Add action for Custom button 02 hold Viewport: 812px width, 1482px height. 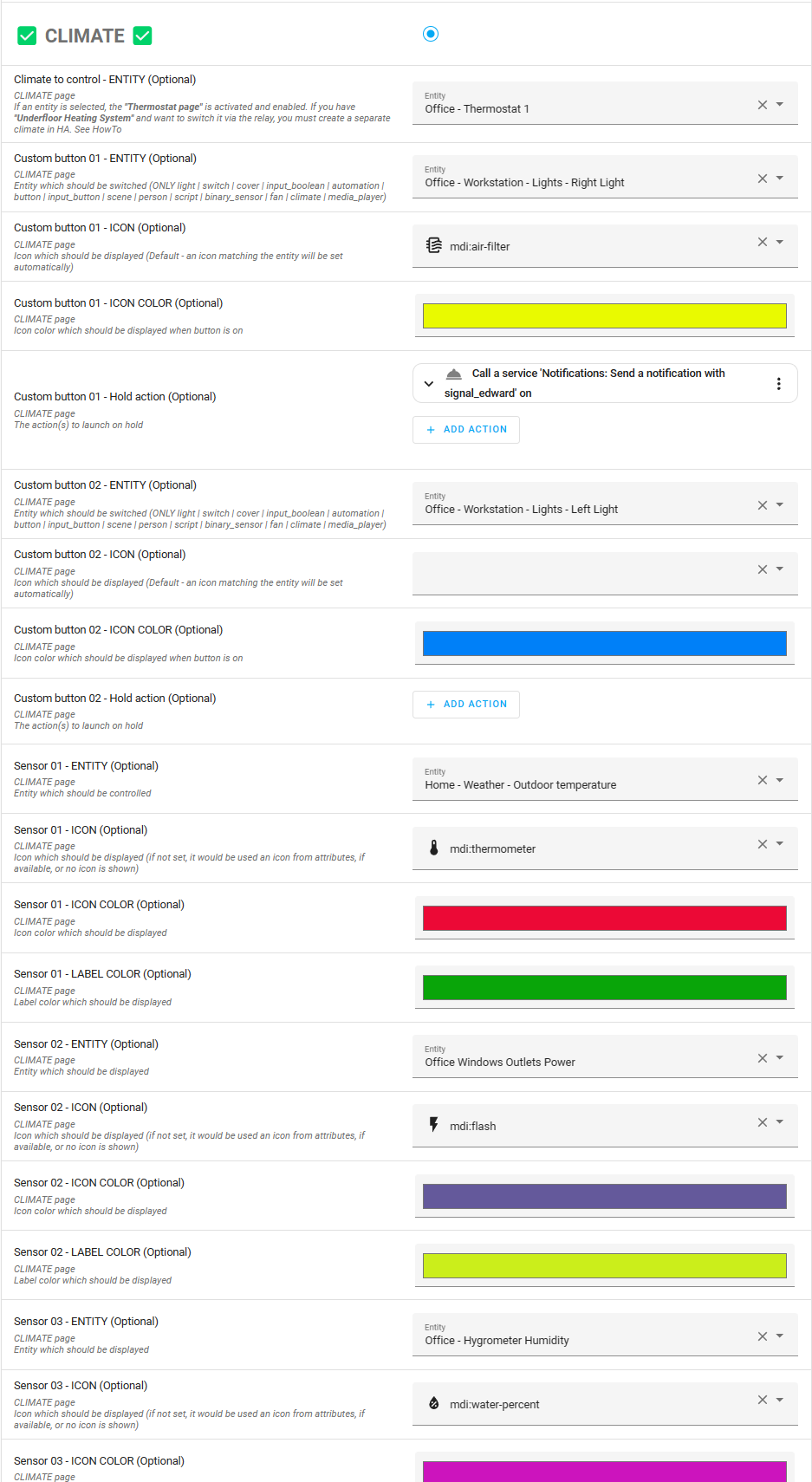(x=466, y=705)
